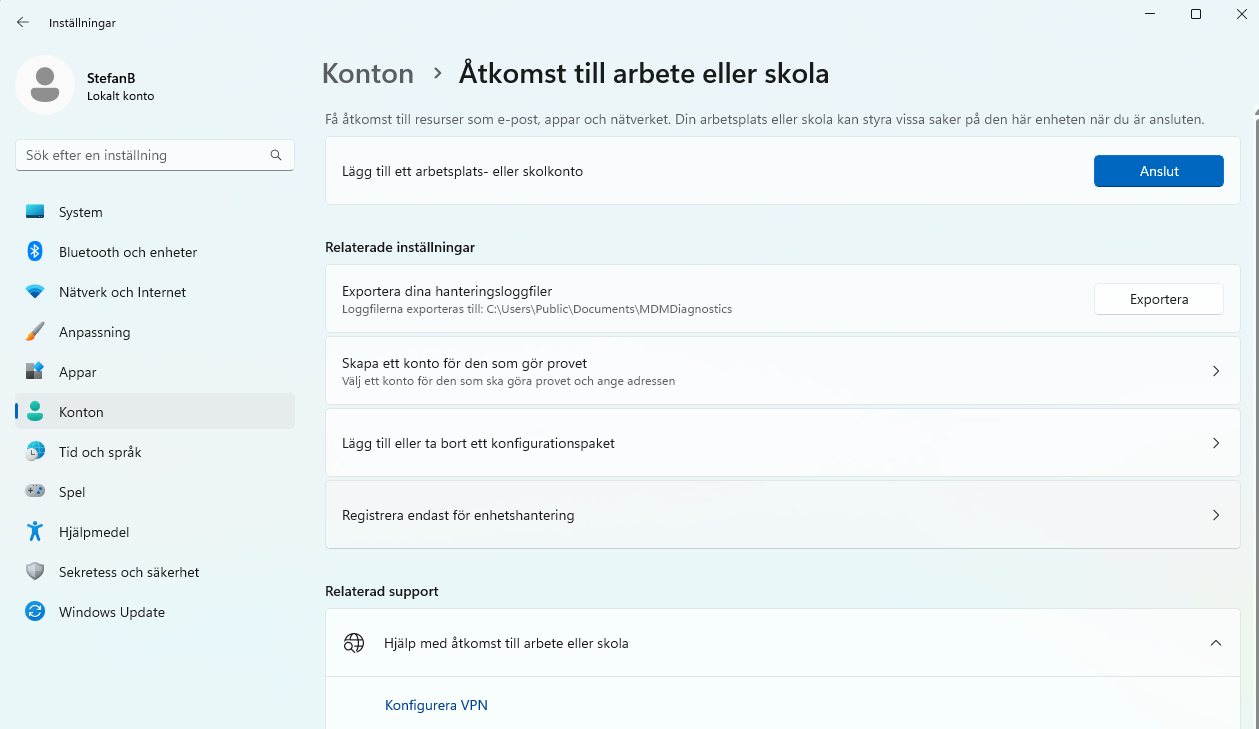Open Registrera endast för enhetshantering chevron
The image size is (1259, 729).
pyautogui.click(x=1216, y=515)
